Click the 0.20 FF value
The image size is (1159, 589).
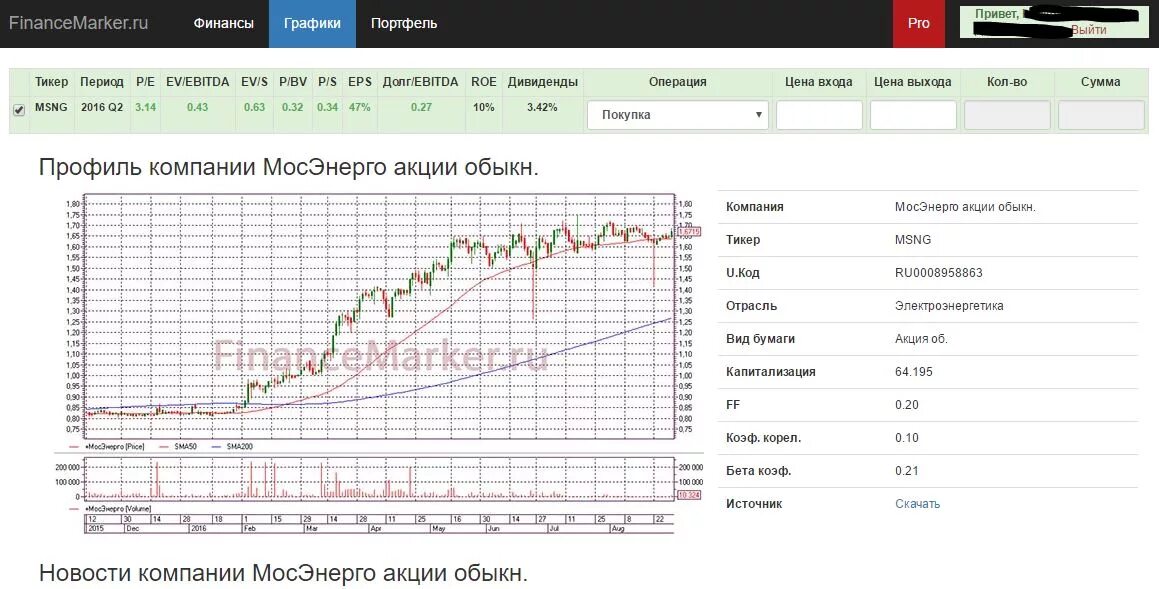(907, 405)
